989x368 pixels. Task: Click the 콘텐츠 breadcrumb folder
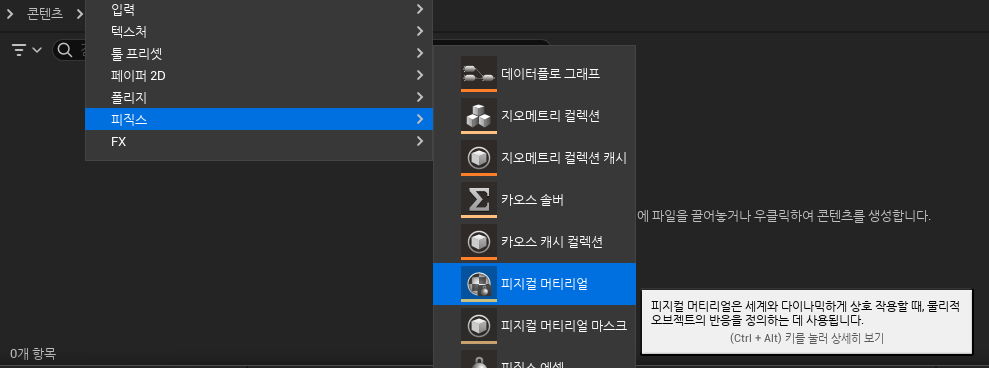[x=45, y=14]
